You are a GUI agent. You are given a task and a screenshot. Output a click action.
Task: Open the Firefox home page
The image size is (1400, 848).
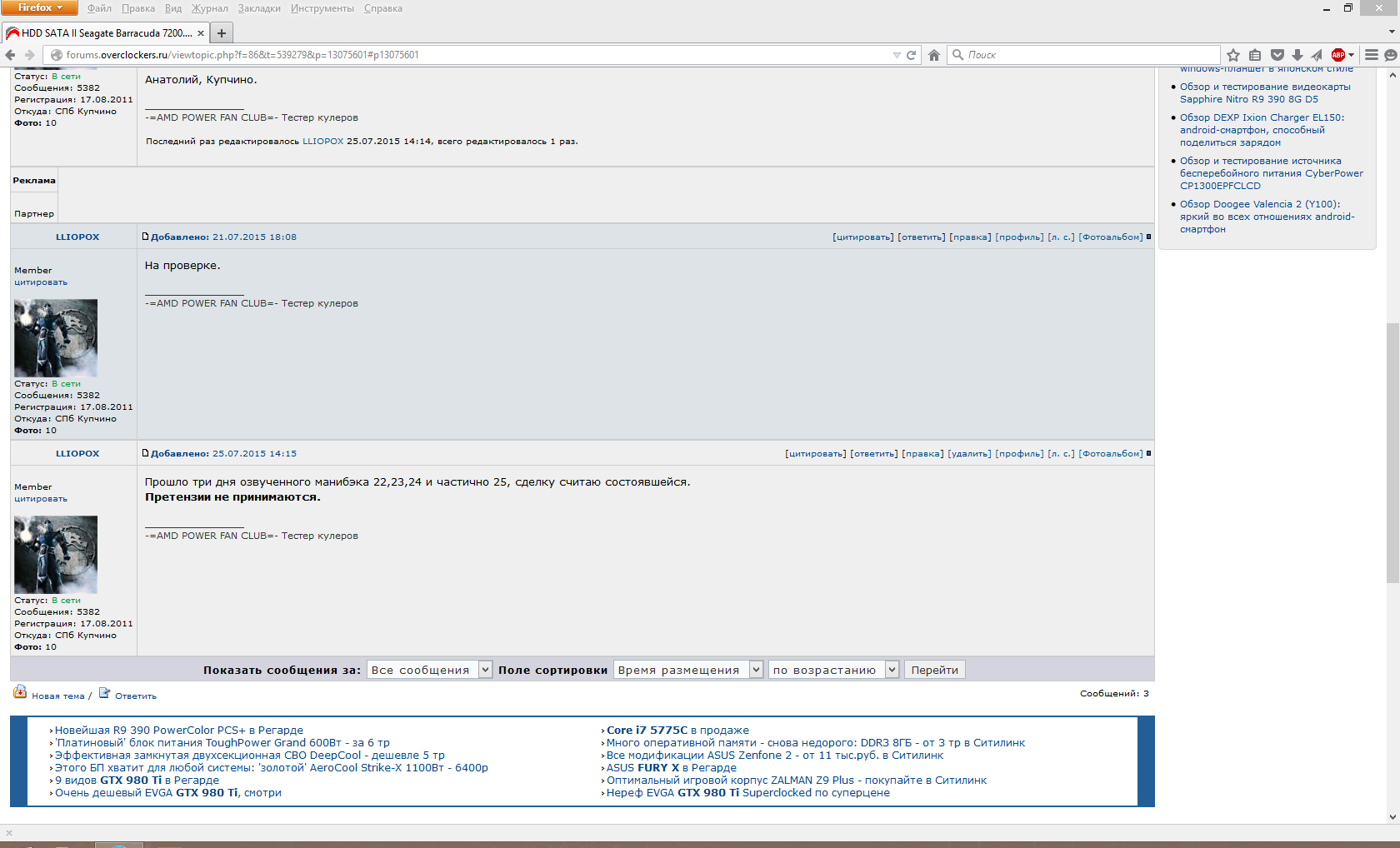click(x=934, y=55)
